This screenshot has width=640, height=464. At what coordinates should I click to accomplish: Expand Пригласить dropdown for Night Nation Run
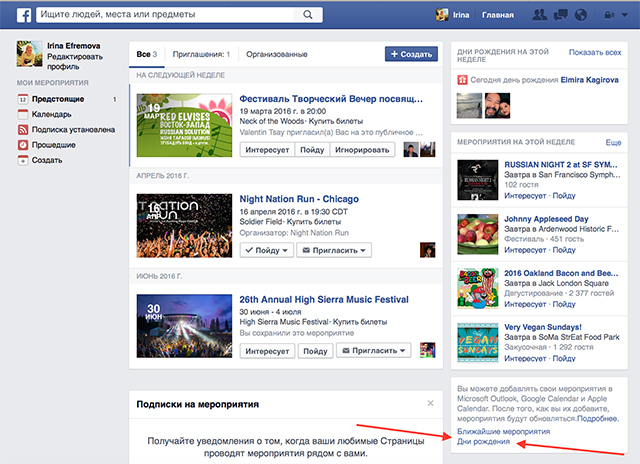[335, 250]
